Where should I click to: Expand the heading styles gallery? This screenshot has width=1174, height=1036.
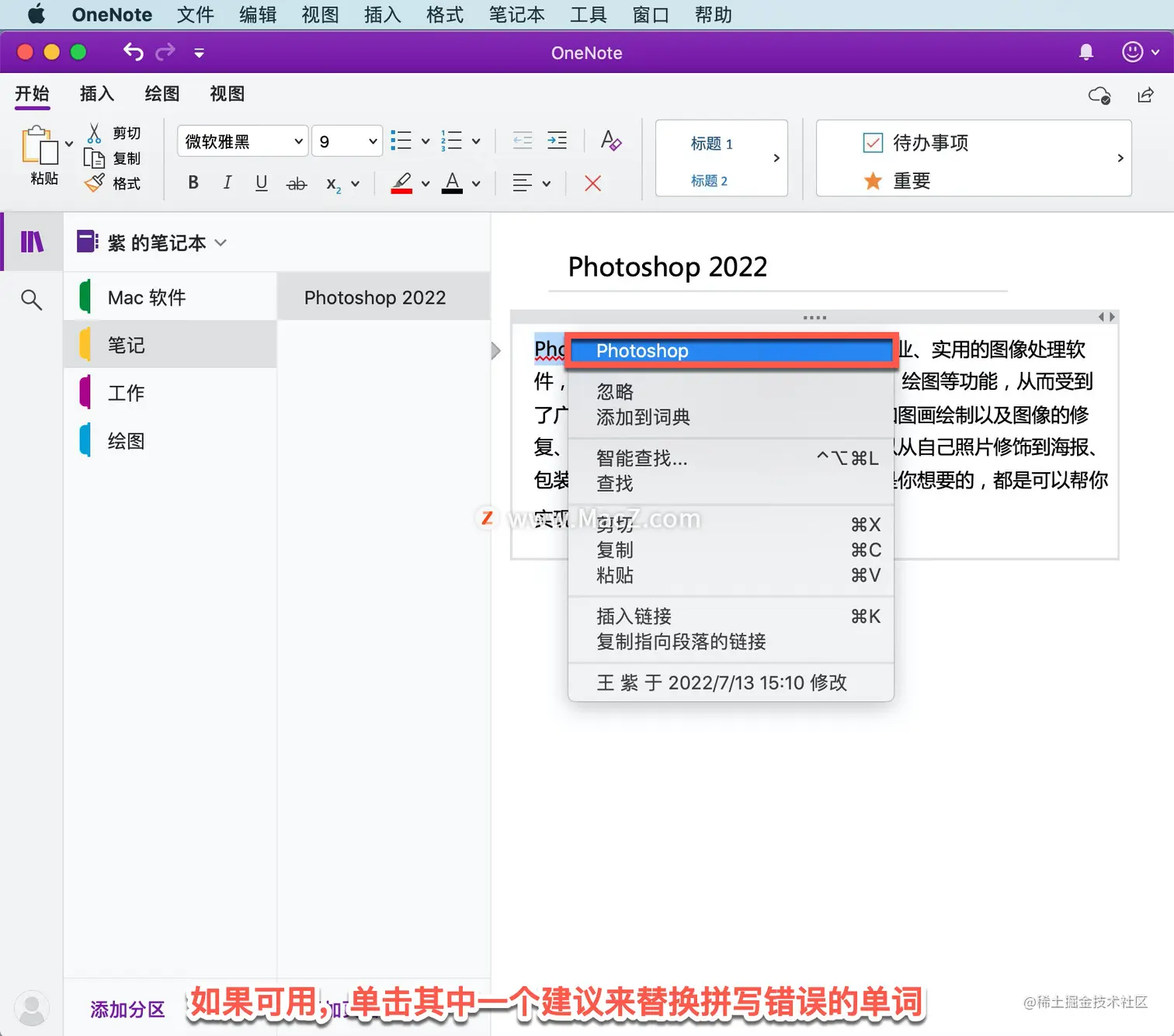(x=776, y=158)
